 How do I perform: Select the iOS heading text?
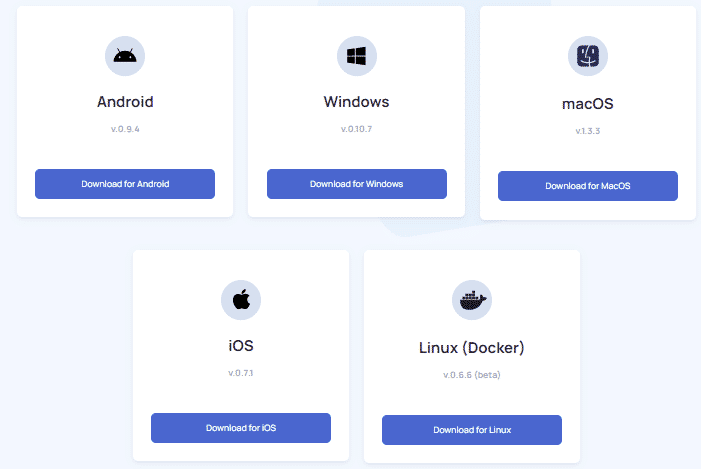[241, 346]
